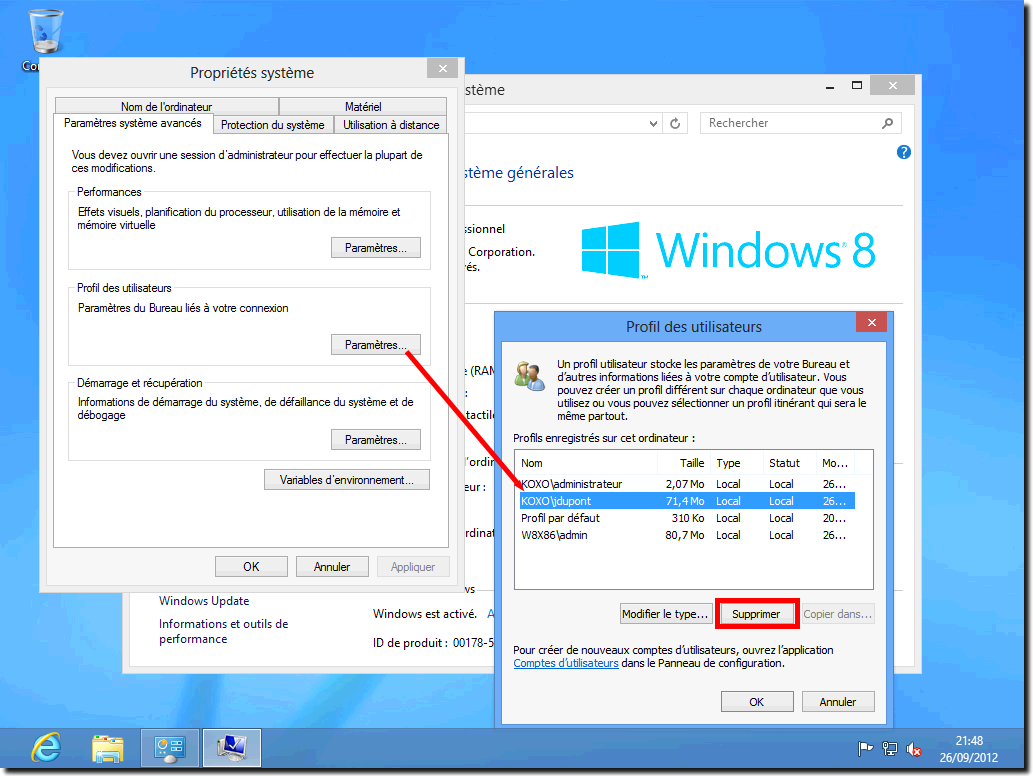Minimize the Système window
The height and width of the screenshot is (776, 1033).
coord(830,86)
